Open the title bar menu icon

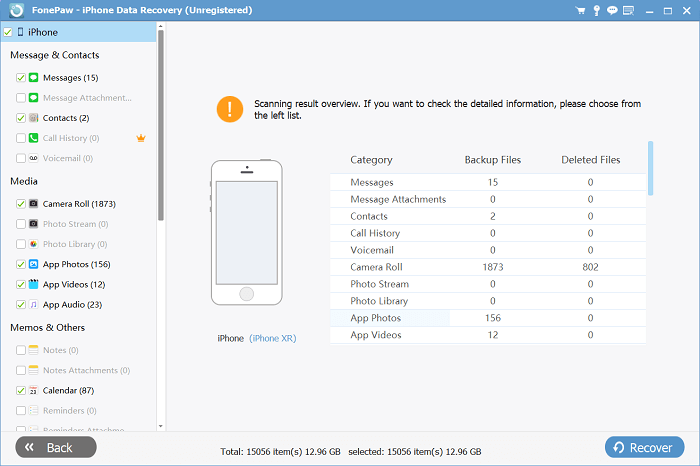click(629, 10)
